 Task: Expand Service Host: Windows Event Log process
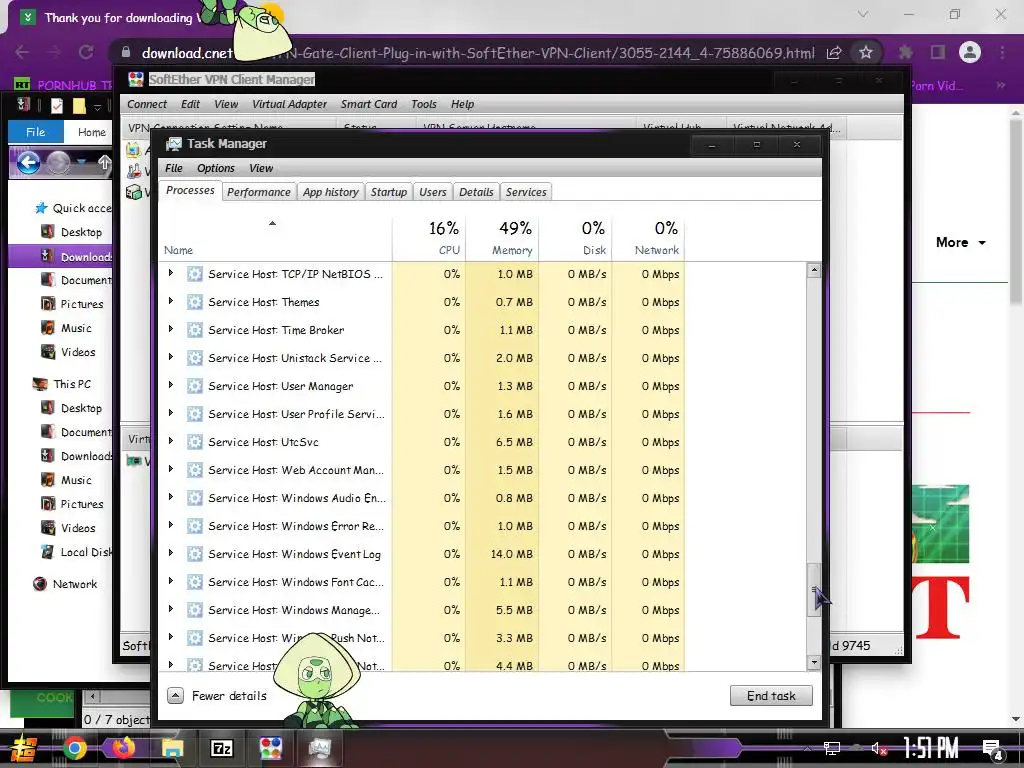point(171,553)
